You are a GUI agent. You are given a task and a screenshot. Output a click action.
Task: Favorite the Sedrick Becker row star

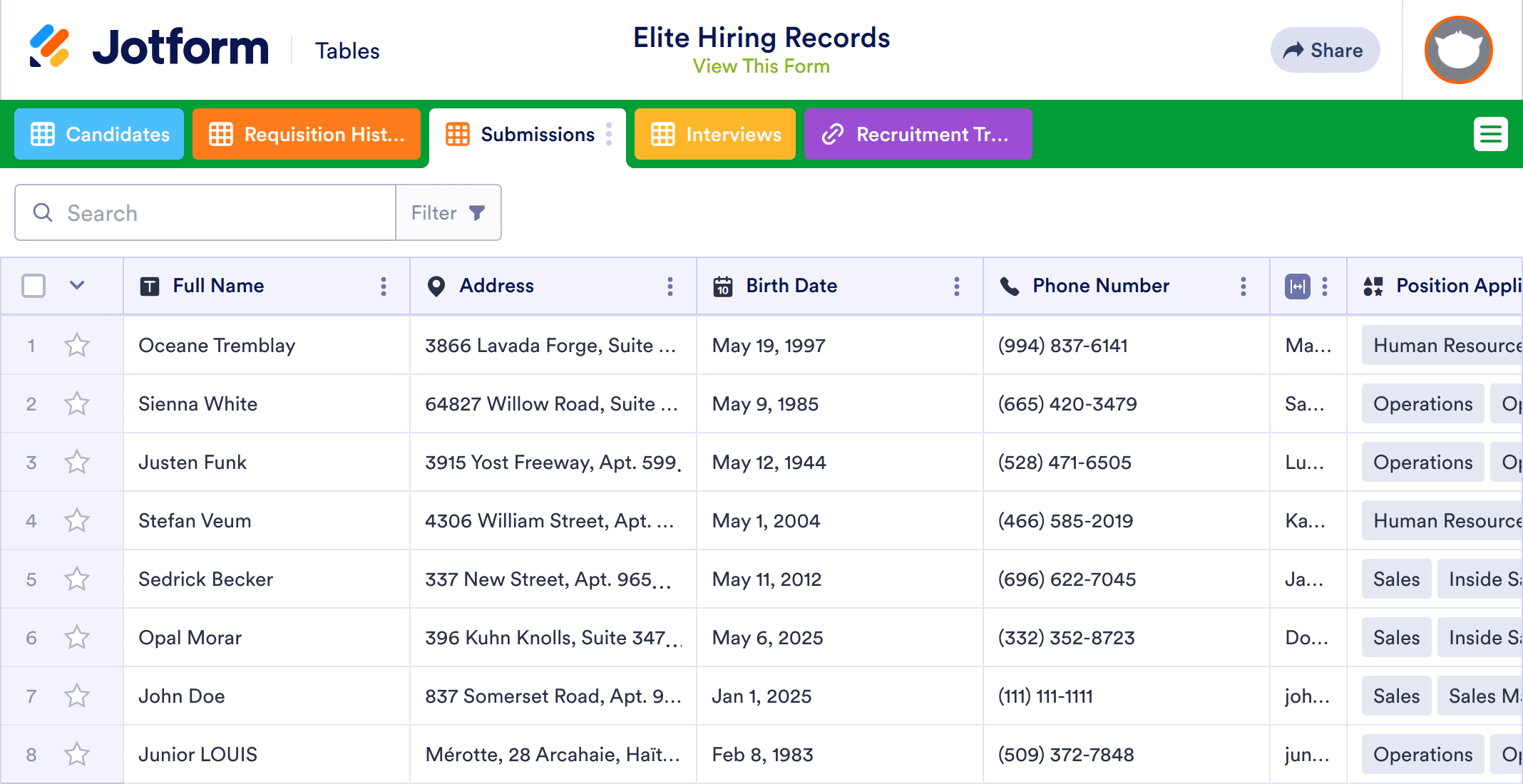click(77, 579)
